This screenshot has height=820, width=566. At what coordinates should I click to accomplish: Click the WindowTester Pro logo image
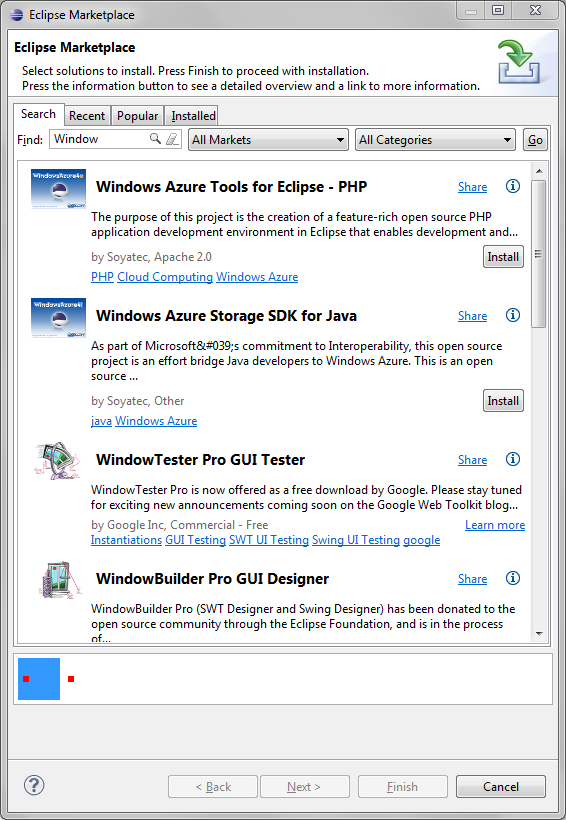[58, 461]
